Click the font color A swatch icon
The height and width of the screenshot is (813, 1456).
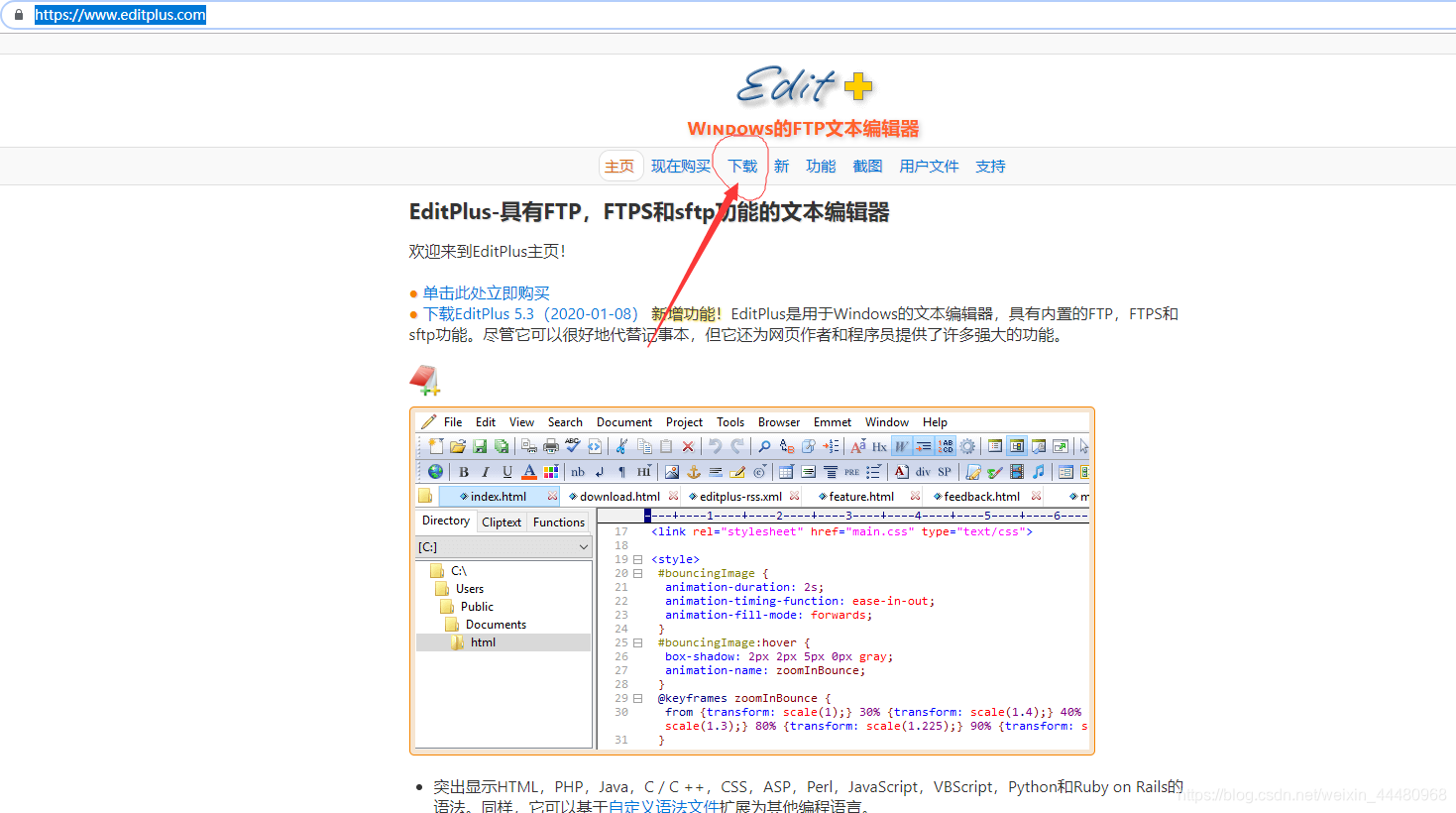529,472
